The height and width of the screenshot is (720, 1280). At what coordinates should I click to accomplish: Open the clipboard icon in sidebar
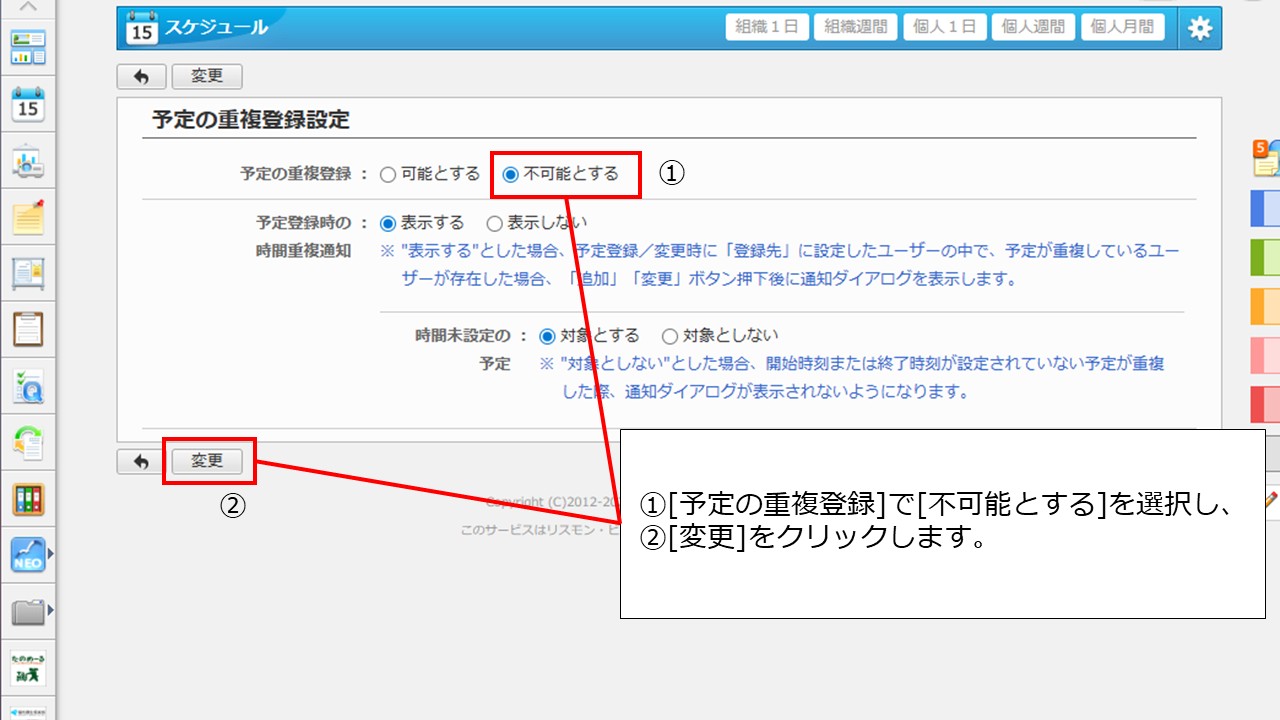[x=28, y=328]
